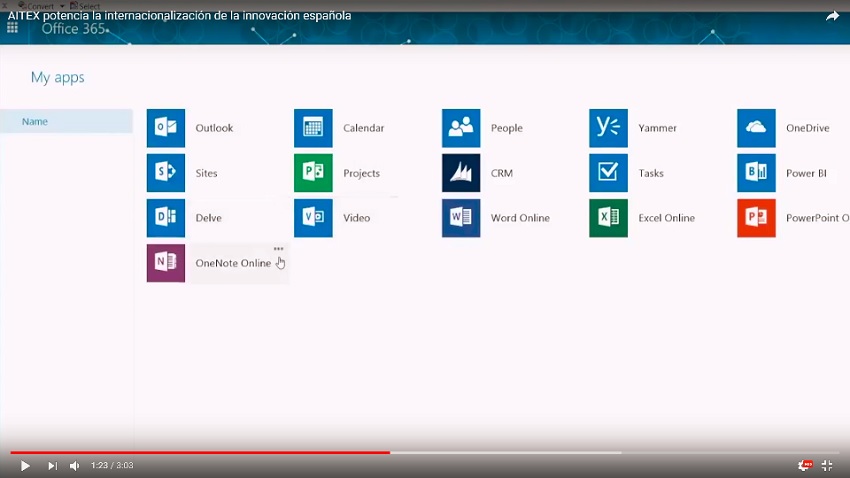
Task: Open the People app tile
Action: coord(461,128)
